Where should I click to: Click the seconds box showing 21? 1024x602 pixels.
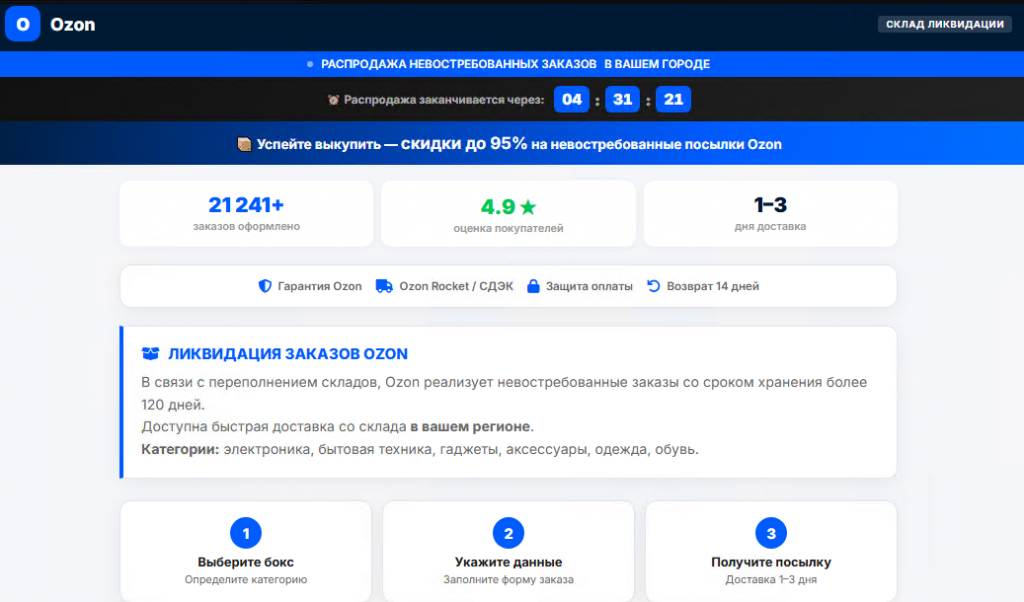click(x=673, y=99)
